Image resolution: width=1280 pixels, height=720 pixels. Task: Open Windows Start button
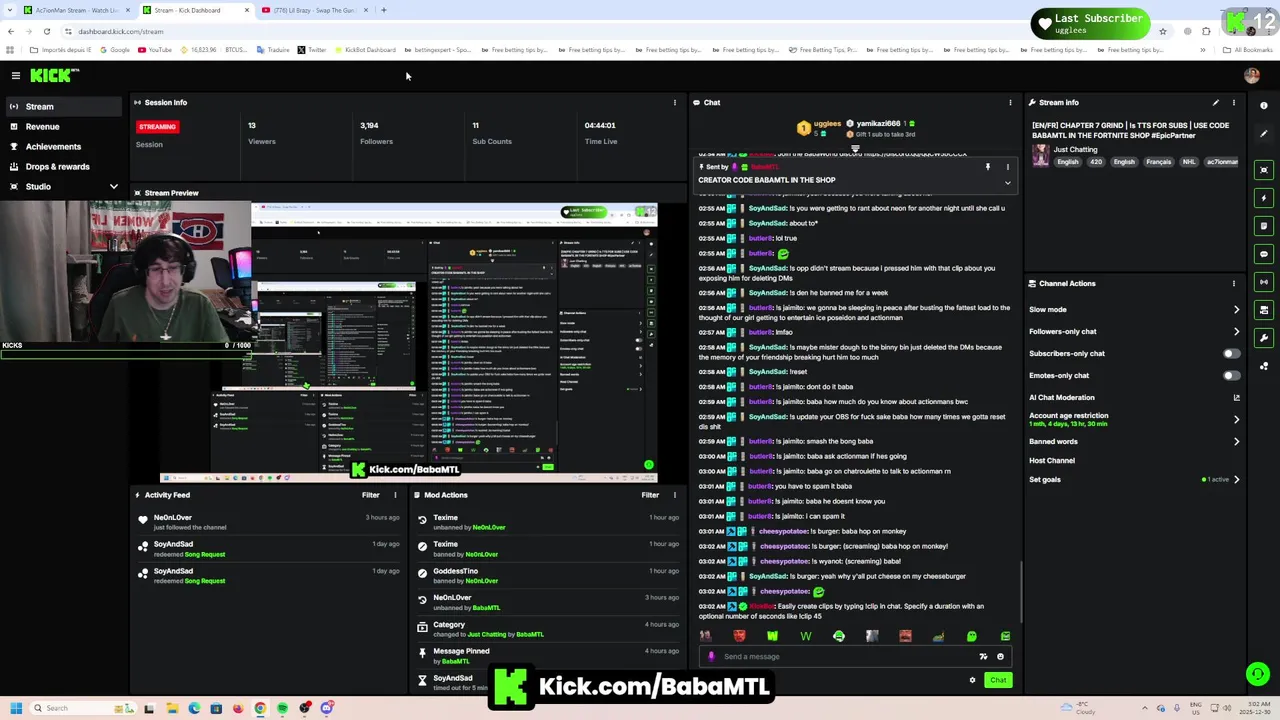click(15, 708)
